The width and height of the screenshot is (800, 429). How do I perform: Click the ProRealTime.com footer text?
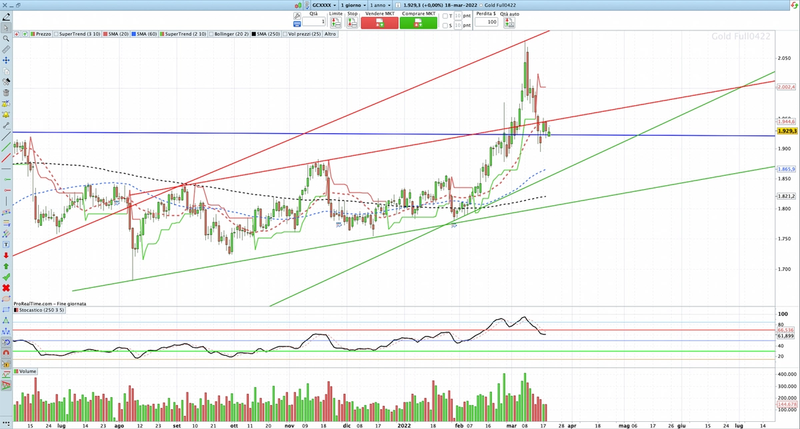(50, 304)
